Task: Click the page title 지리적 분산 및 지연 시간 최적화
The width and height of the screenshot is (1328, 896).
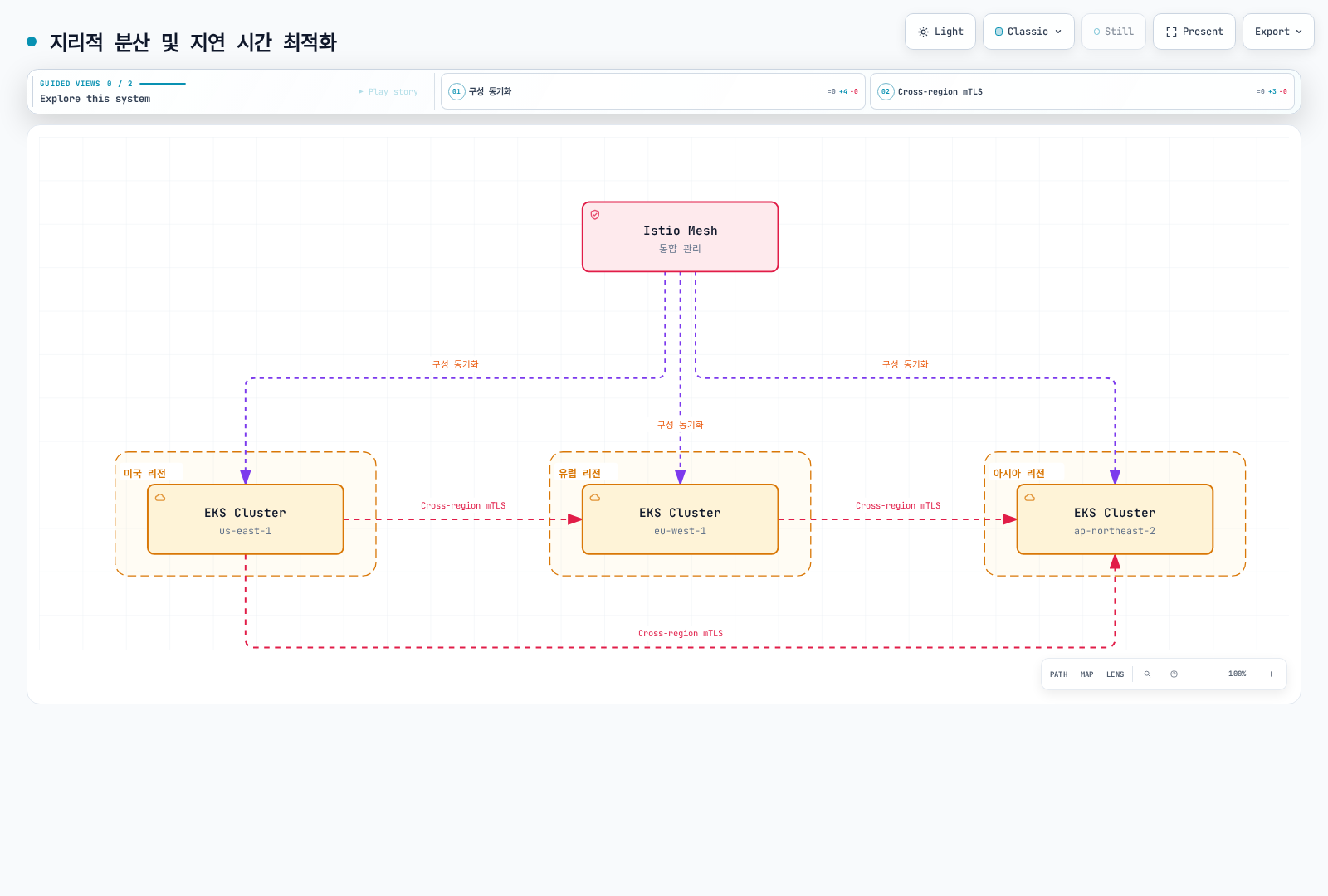Action: tap(193, 42)
